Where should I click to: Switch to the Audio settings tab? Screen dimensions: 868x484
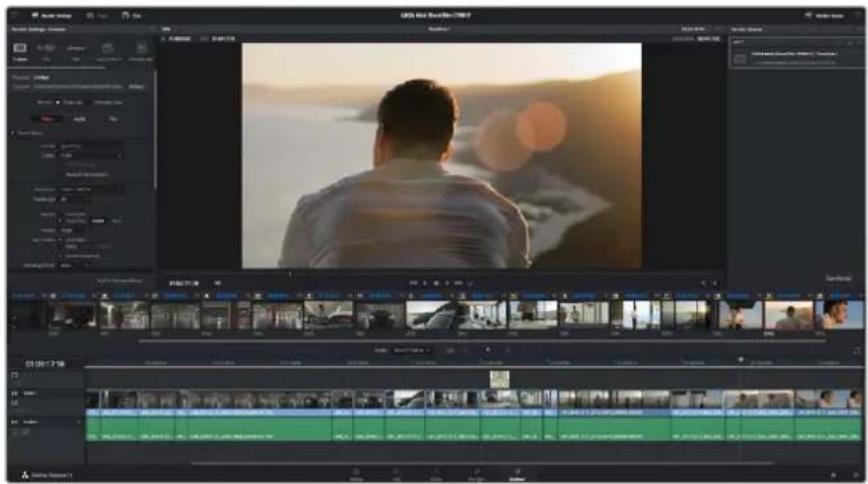point(80,119)
